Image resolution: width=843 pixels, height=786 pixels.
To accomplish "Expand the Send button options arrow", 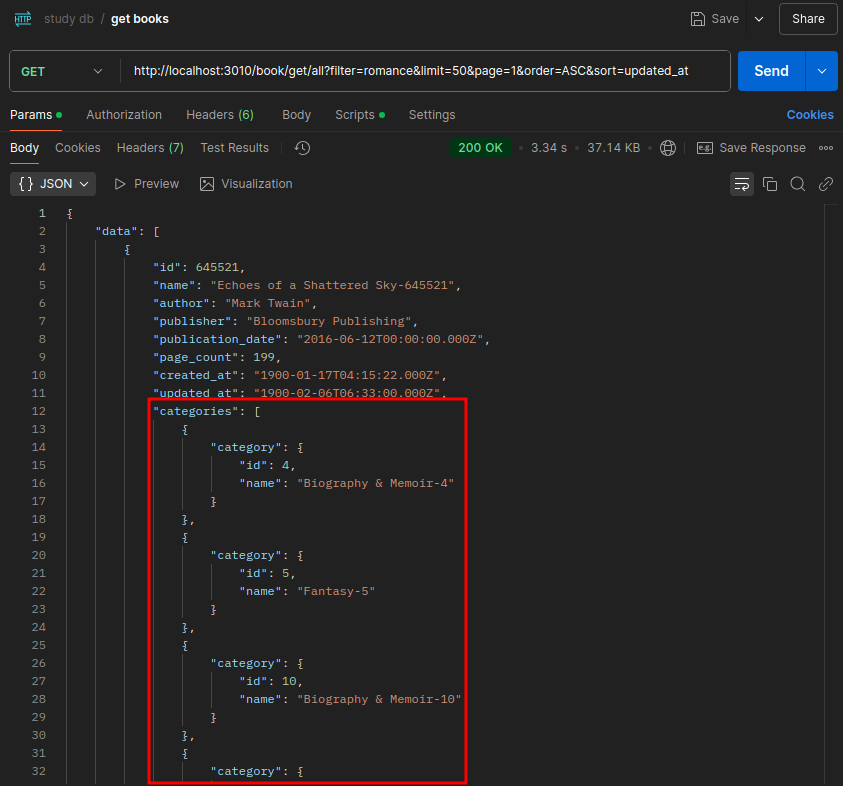I will (821, 71).
